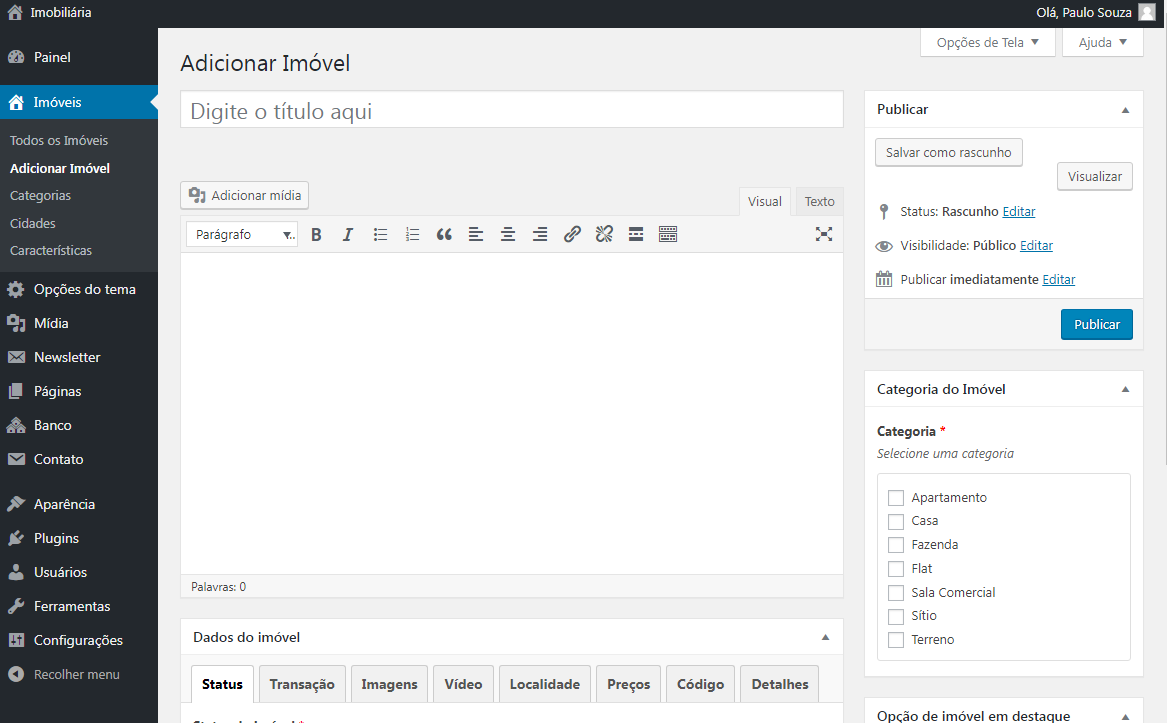1167x723 pixels.
Task: Insert a bulleted list
Action: click(x=380, y=235)
